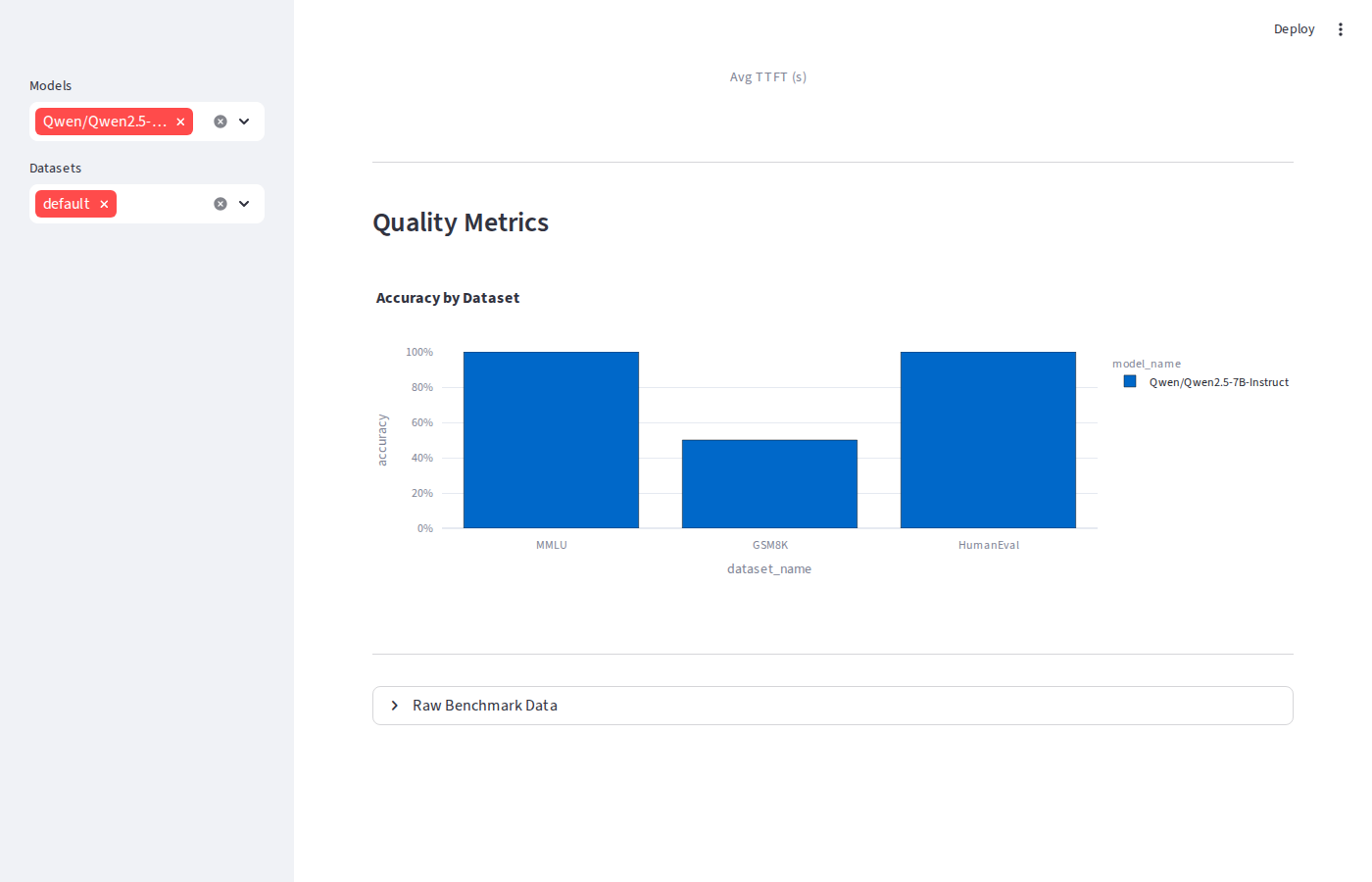Toggle the Qwen2.5-7B-Instruct legend entry

1218,381
